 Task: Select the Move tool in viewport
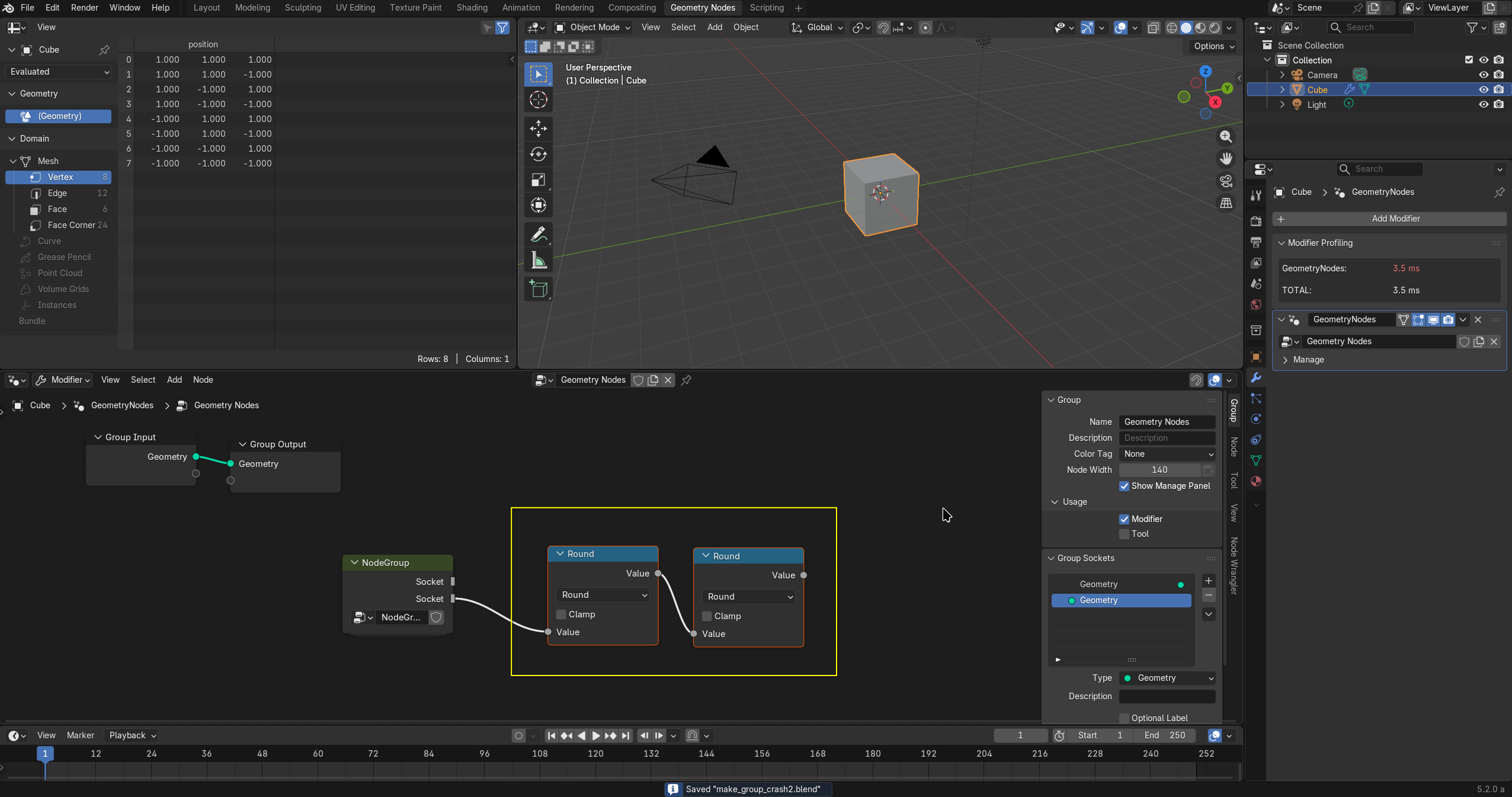(538, 128)
